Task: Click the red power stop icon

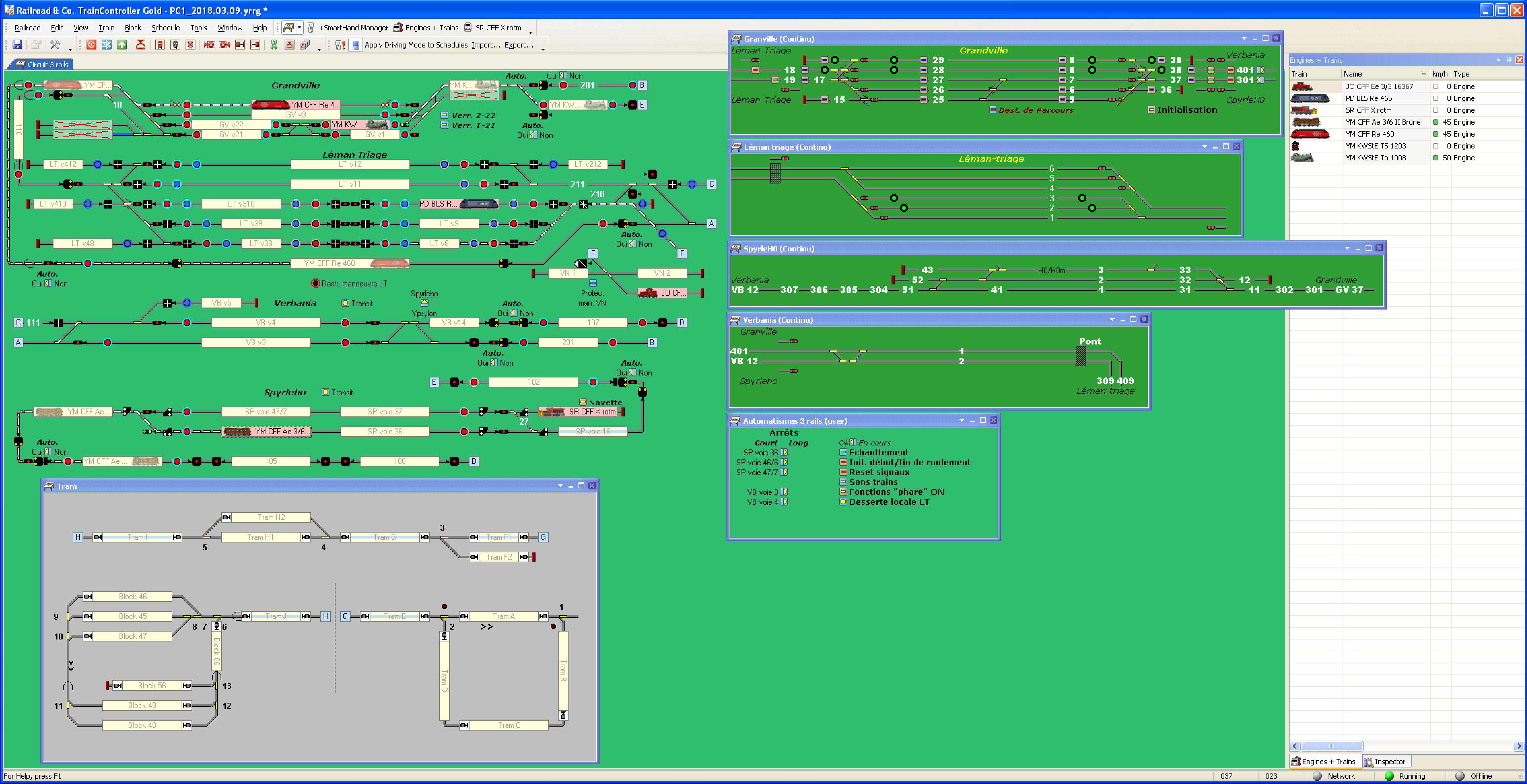Action: pos(91,45)
